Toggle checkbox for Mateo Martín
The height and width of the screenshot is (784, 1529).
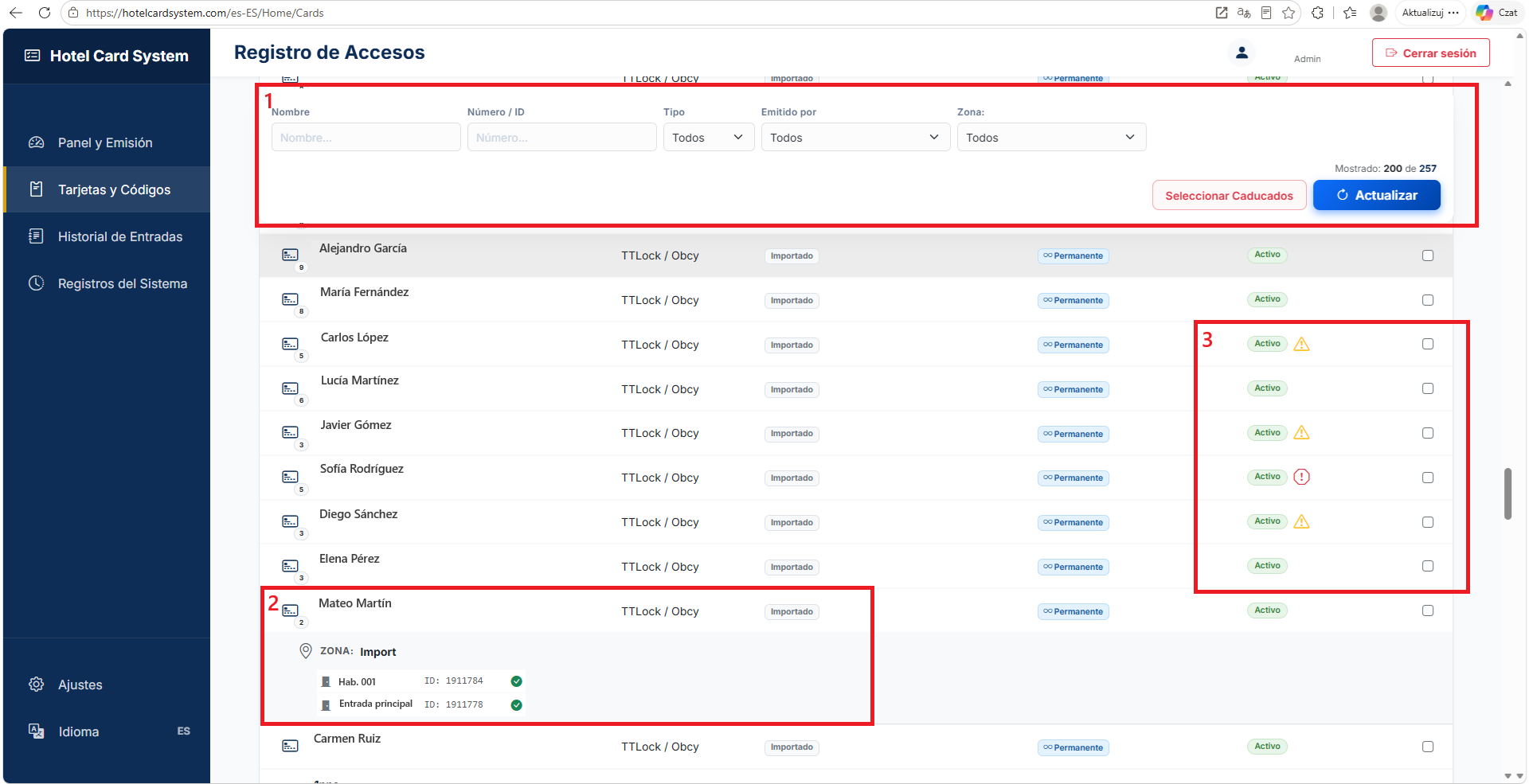pyautogui.click(x=1428, y=610)
